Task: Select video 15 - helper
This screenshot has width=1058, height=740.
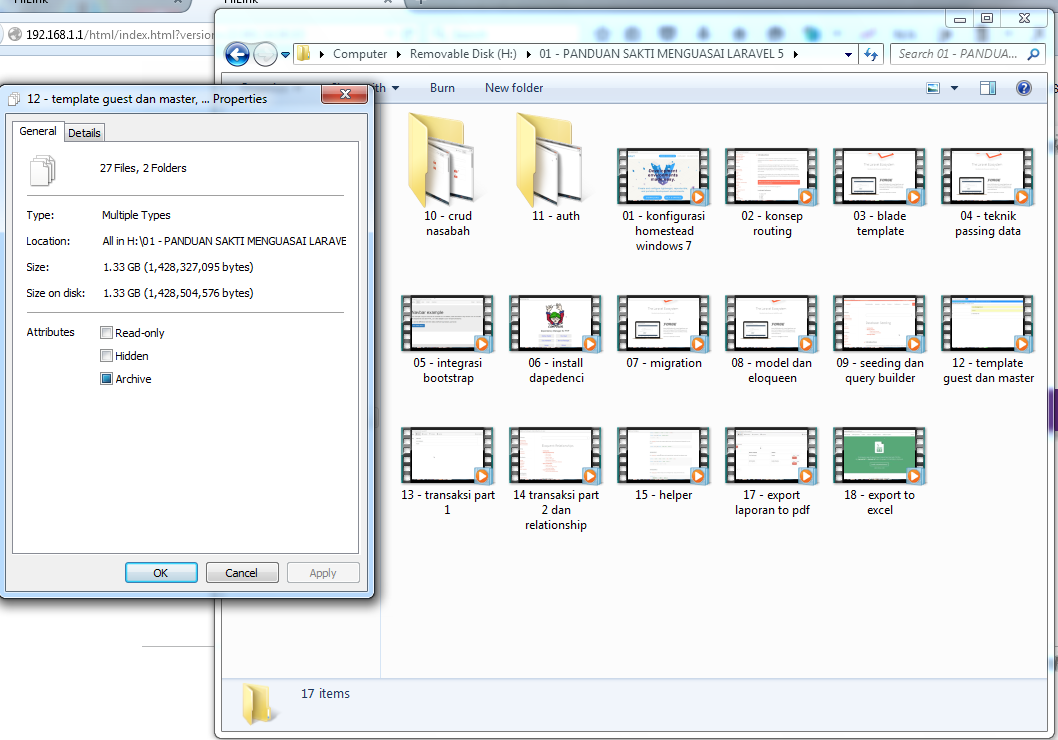Action: coord(663,464)
